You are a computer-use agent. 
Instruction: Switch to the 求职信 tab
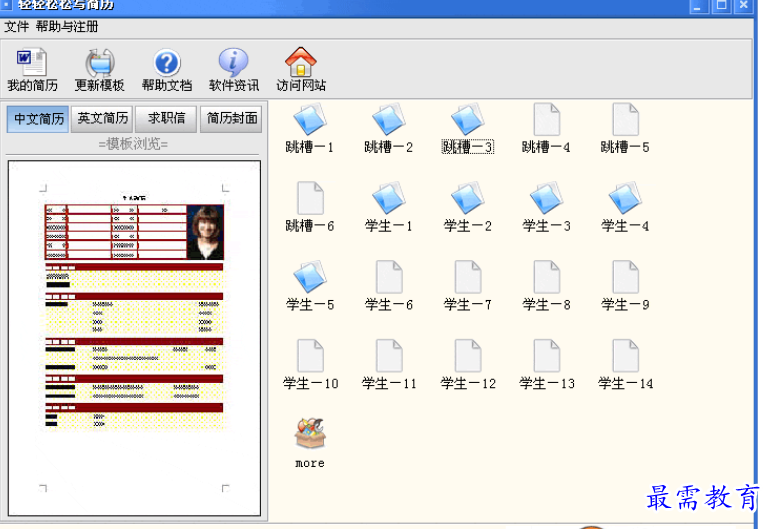(167, 119)
